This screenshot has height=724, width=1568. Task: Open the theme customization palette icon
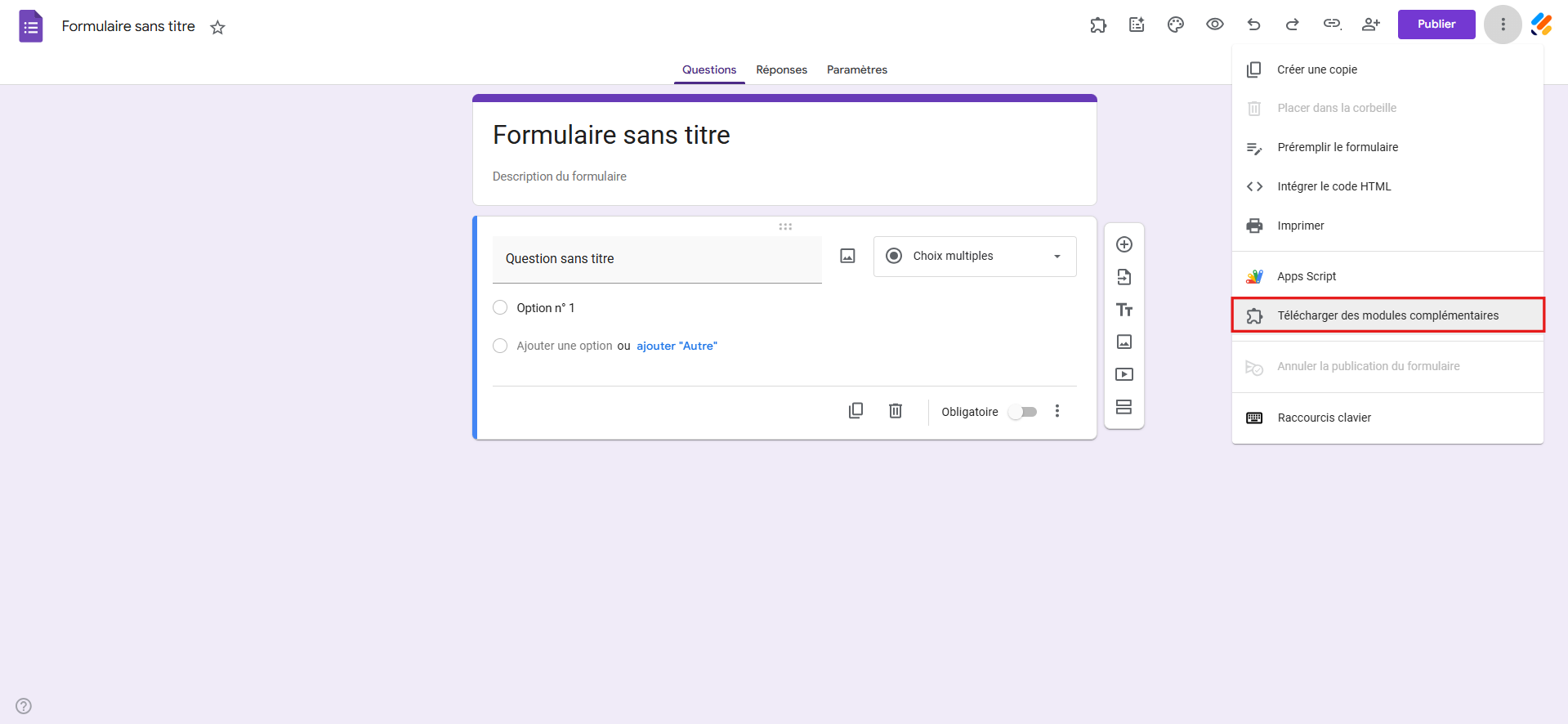click(x=1176, y=25)
